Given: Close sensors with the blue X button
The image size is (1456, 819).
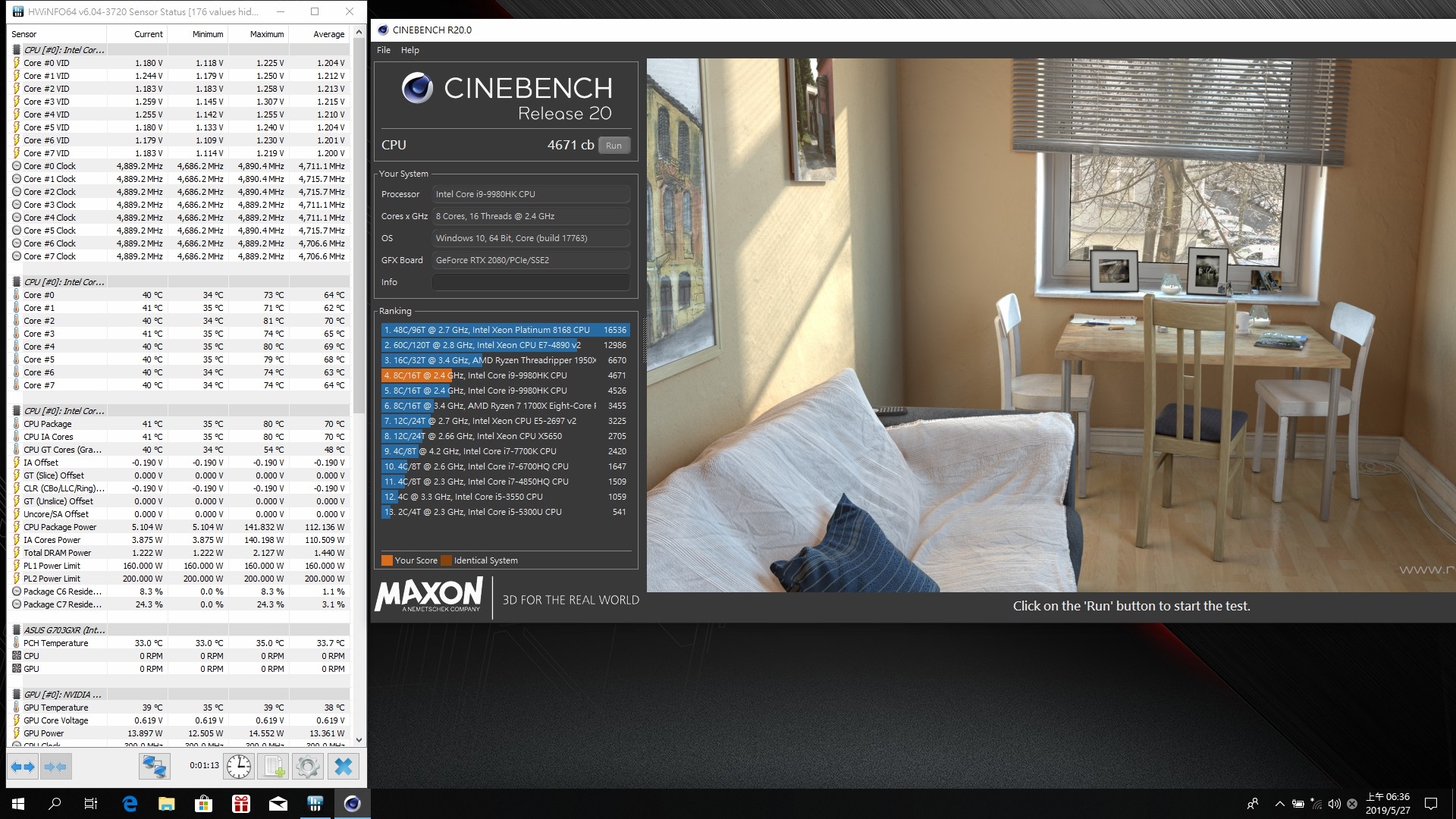Looking at the screenshot, I should click(343, 767).
